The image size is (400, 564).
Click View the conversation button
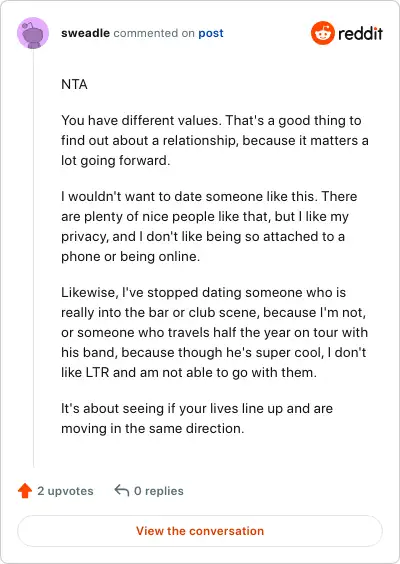click(200, 531)
